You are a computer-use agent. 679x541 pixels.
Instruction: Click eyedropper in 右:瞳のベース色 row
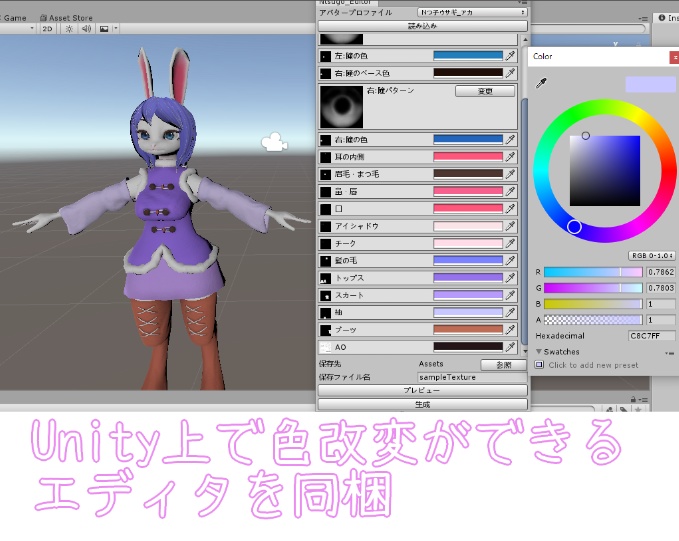511,73
